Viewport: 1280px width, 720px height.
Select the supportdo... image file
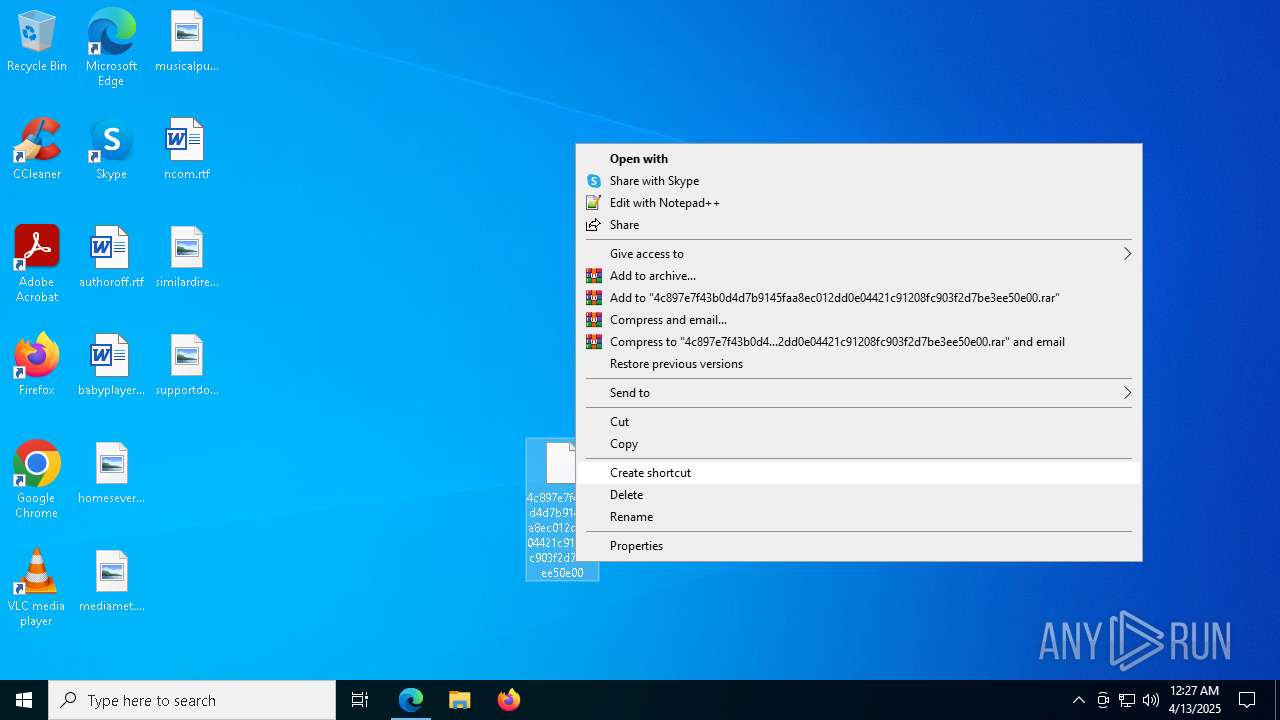(x=187, y=366)
